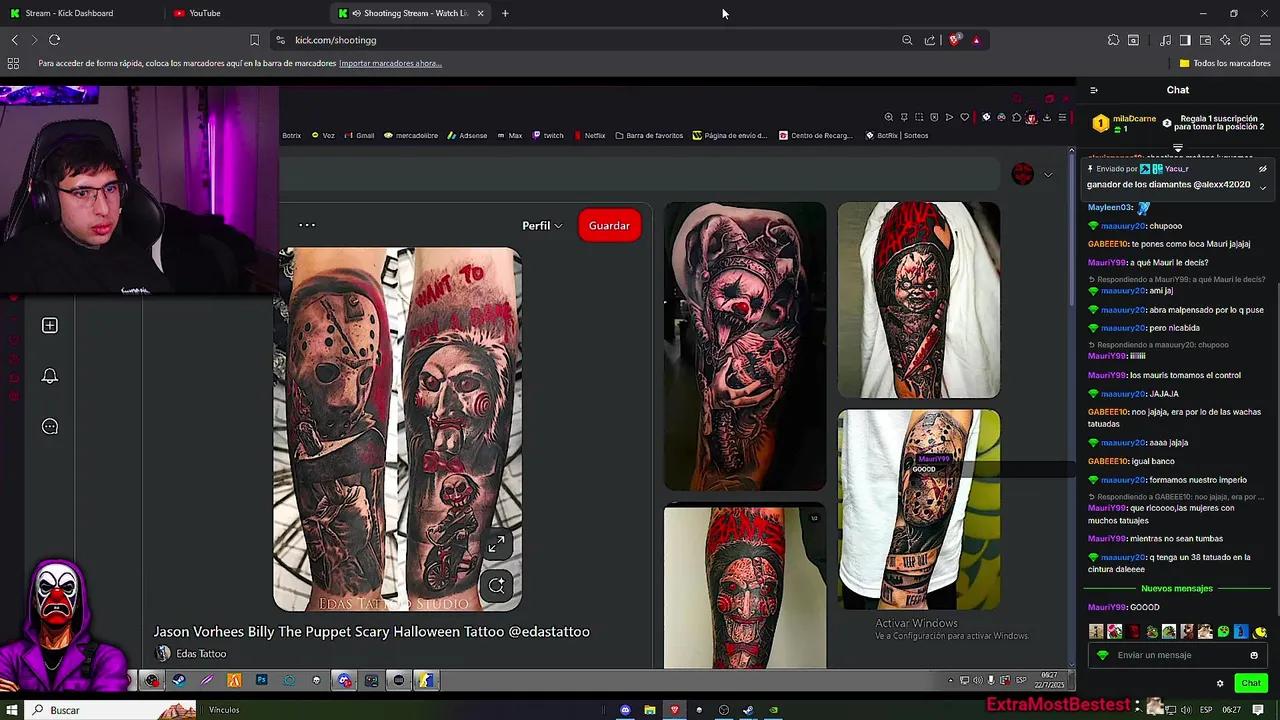Open Pinterest notifications bell icon
The width and height of the screenshot is (1280, 720).
pos(50,376)
